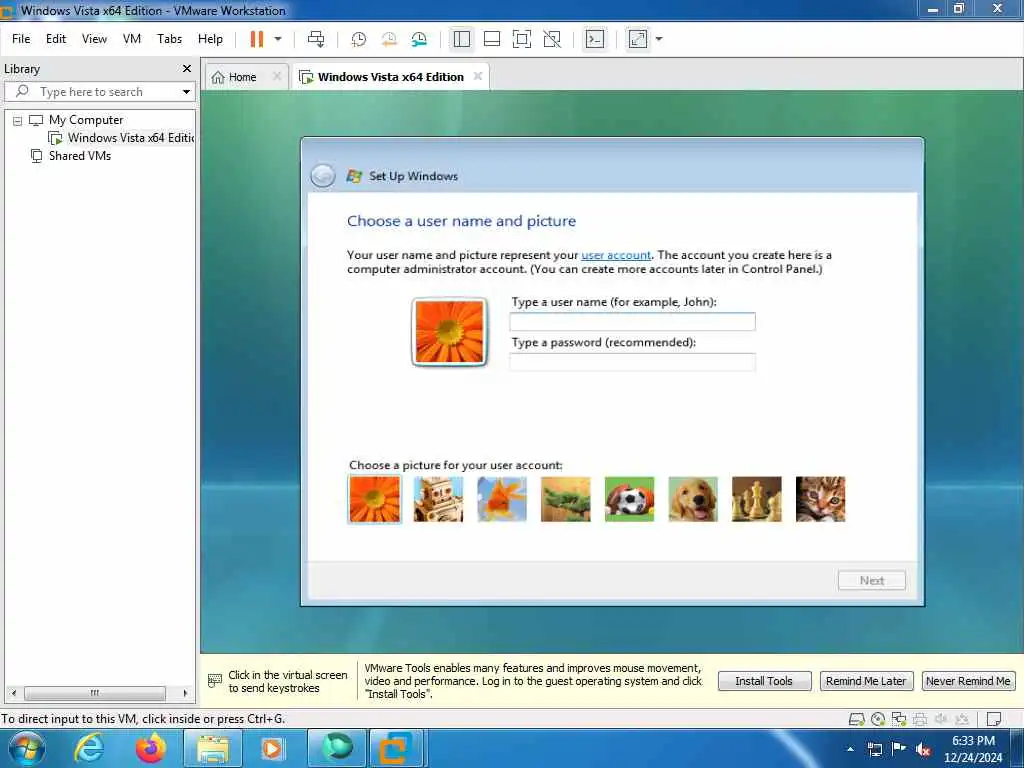Open snapshot manager wrench-clock icon
Screen dimensions: 1024x768
pyautogui.click(x=419, y=39)
